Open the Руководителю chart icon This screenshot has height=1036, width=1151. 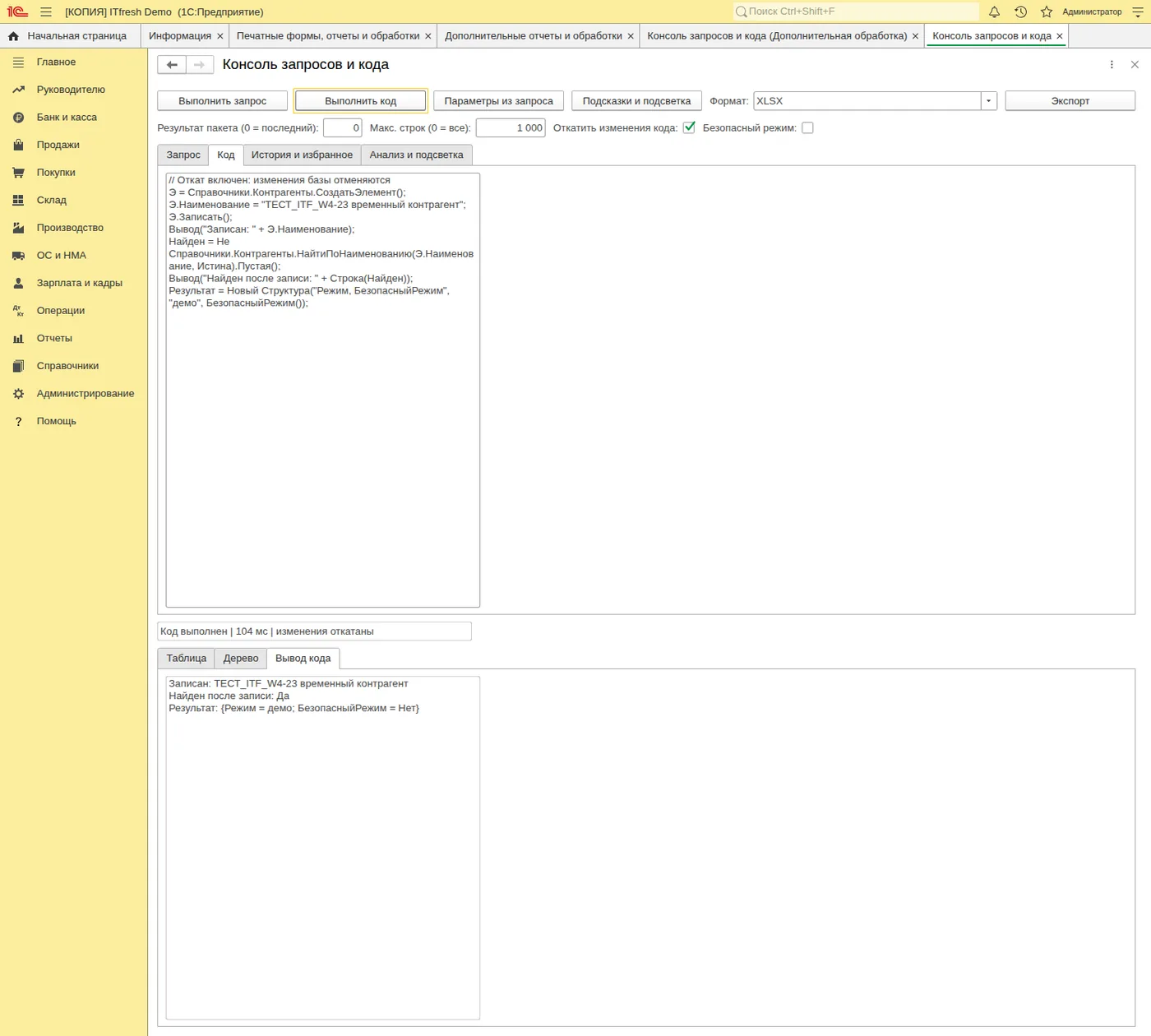[x=18, y=90]
